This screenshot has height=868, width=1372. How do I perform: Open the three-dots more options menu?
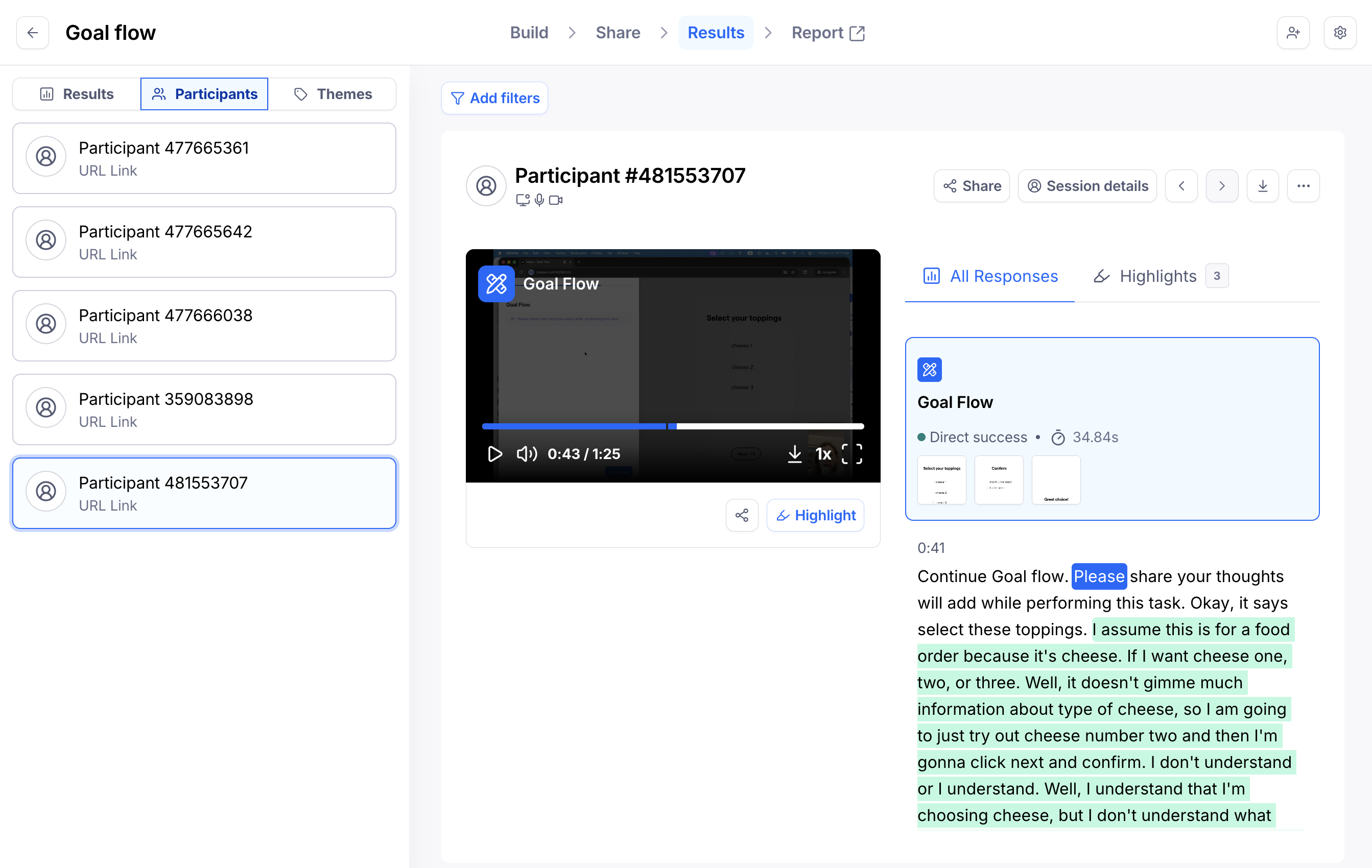pos(1303,186)
